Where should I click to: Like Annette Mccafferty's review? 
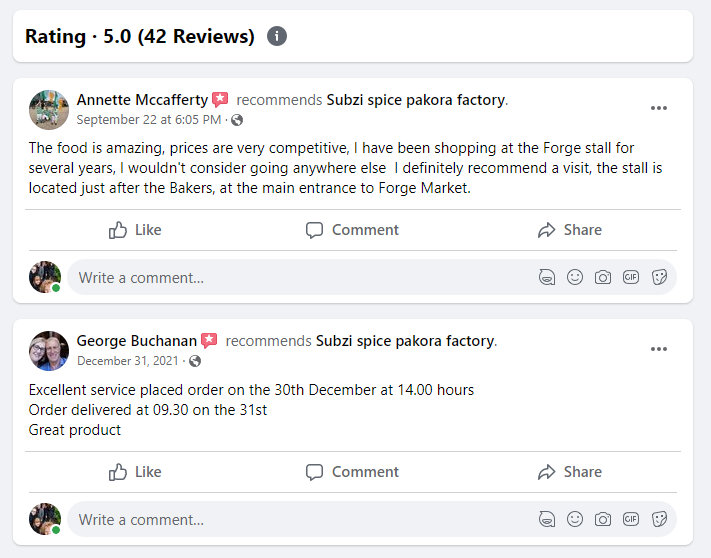(x=135, y=230)
